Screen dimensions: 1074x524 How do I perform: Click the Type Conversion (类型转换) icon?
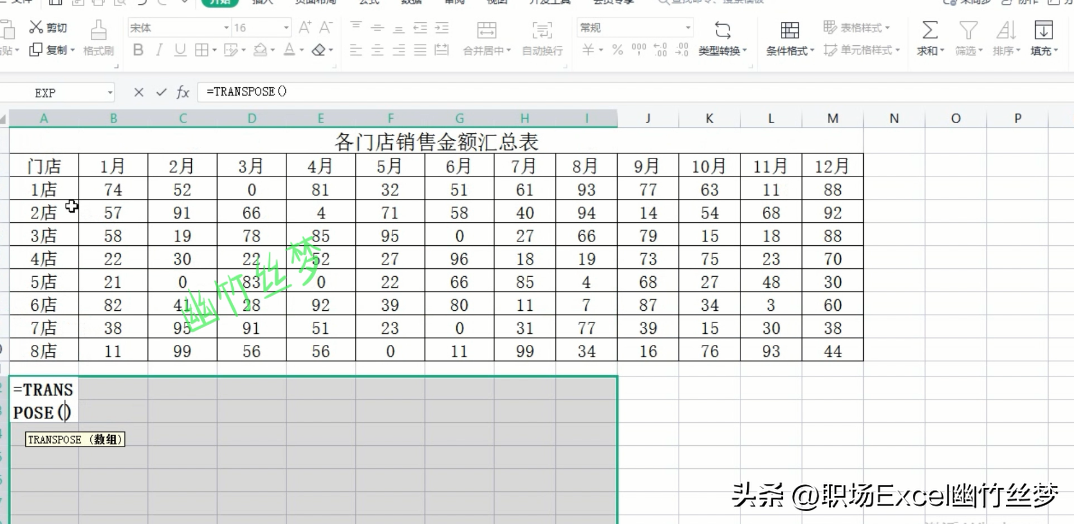coord(723,30)
